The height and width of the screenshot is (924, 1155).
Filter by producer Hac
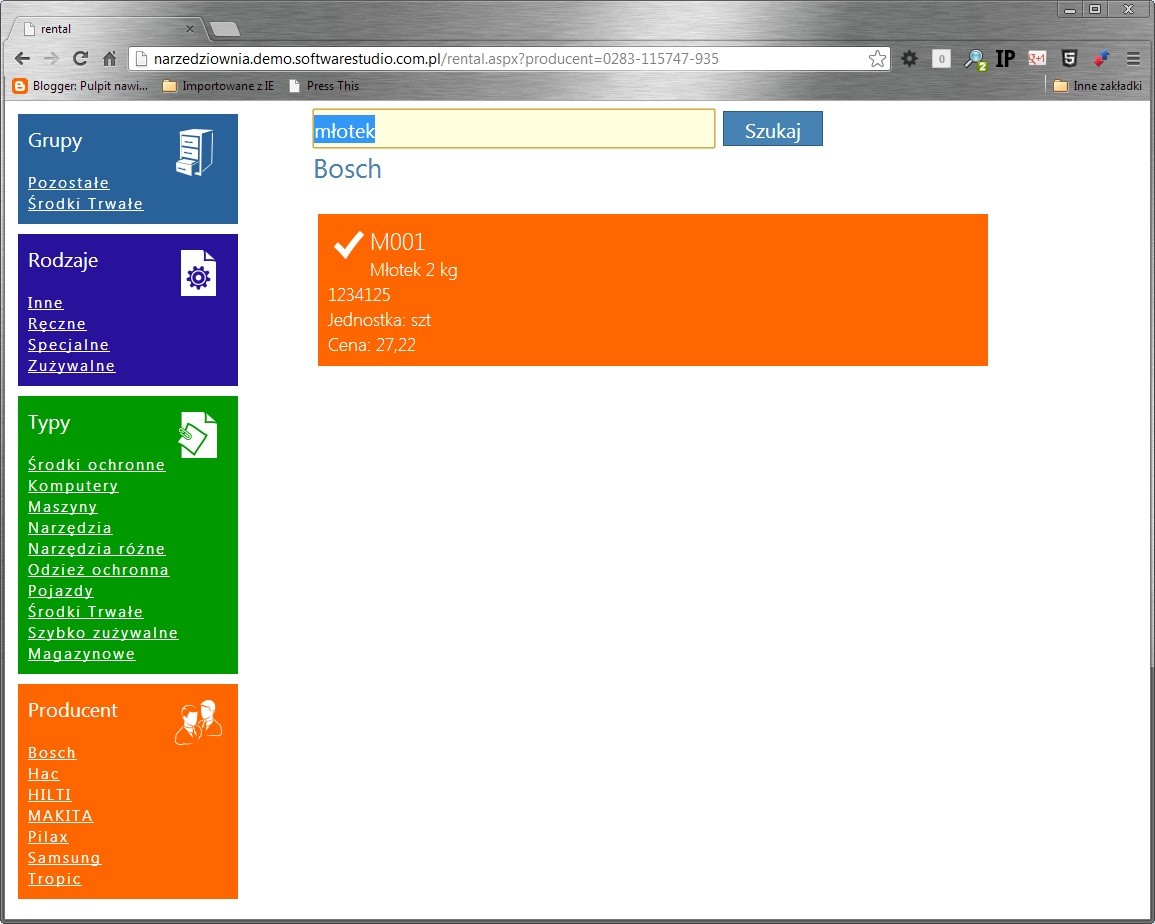[x=43, y=774]
